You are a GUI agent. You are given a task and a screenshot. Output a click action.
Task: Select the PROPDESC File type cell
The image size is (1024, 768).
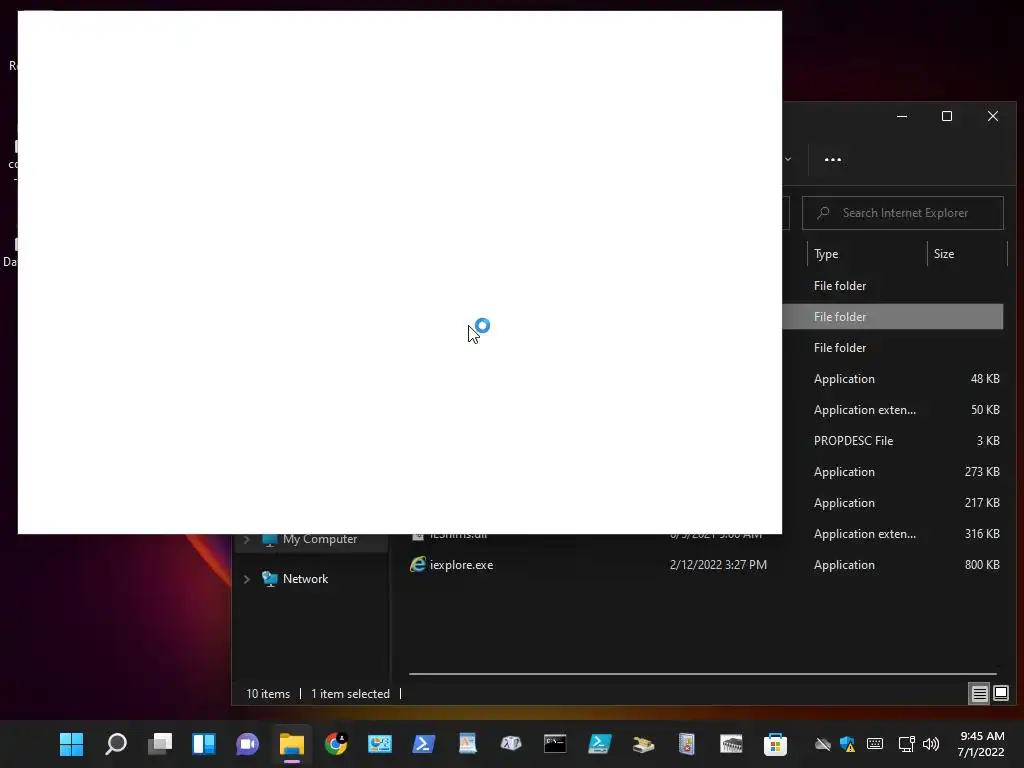coord(853,441)
